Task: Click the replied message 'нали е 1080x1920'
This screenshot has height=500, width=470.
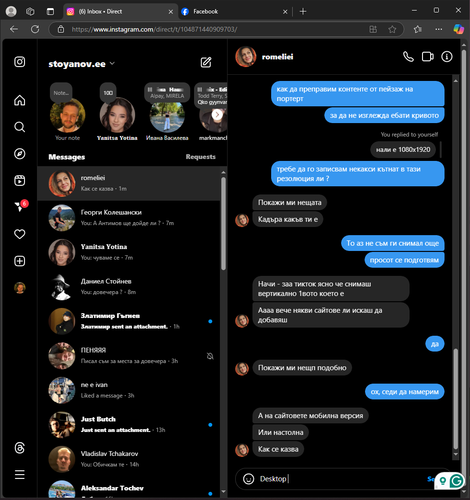Action: 403,150
